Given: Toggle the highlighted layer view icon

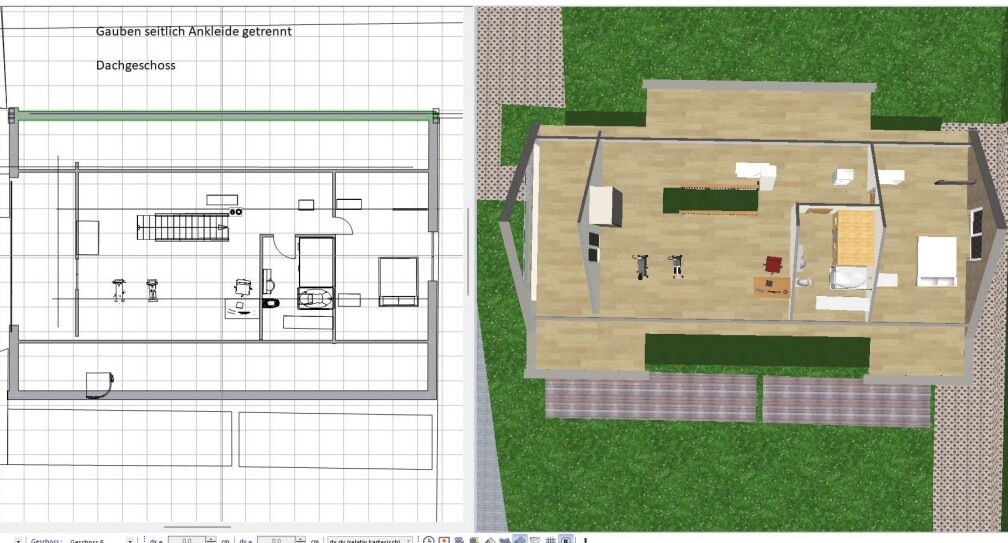Looking at the screenshot, I should (x=520, y=540).
